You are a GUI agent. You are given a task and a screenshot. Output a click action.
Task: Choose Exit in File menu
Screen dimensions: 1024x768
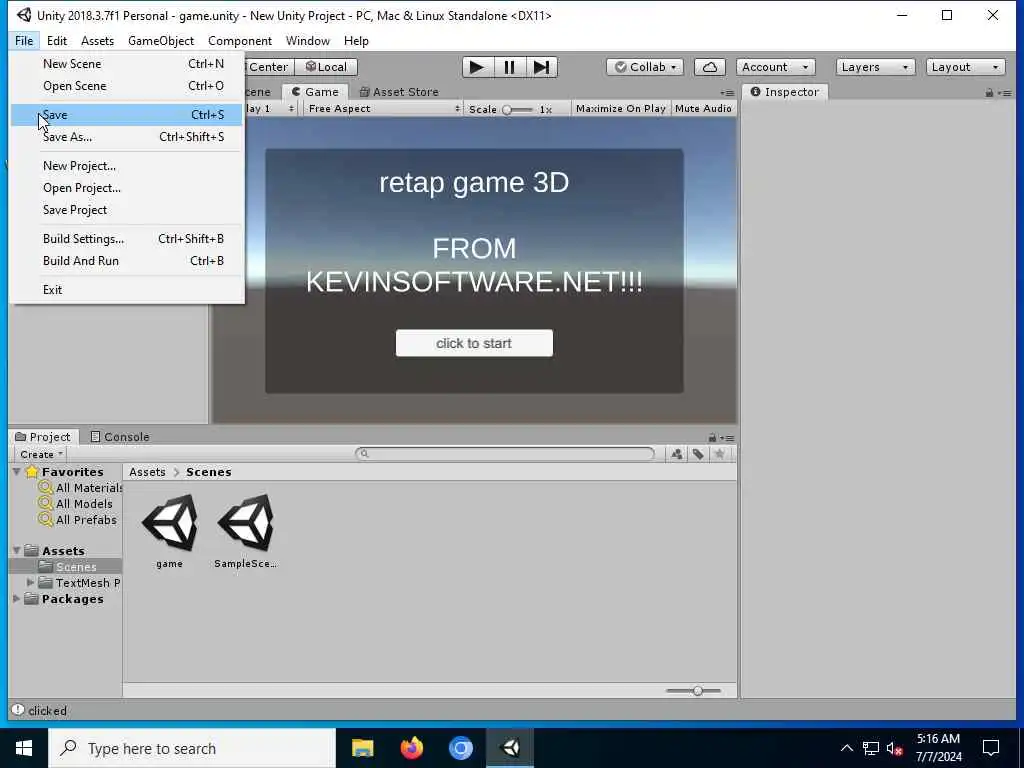127,290
